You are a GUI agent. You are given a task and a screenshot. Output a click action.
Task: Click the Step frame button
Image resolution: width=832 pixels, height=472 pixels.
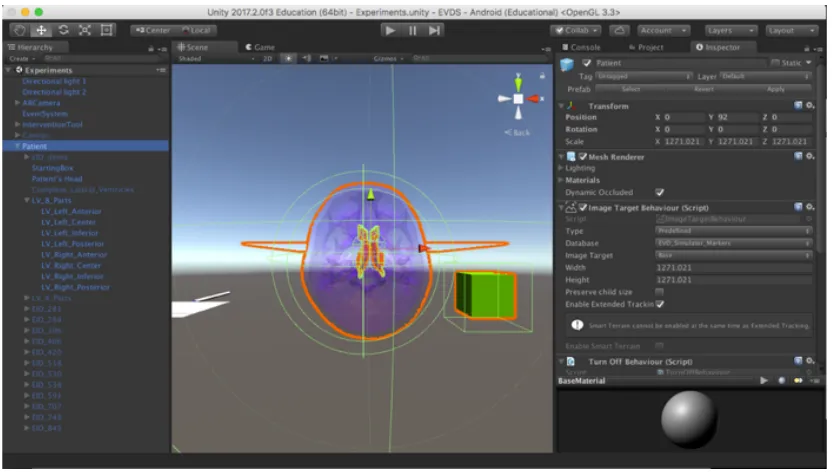pos(434,30)
